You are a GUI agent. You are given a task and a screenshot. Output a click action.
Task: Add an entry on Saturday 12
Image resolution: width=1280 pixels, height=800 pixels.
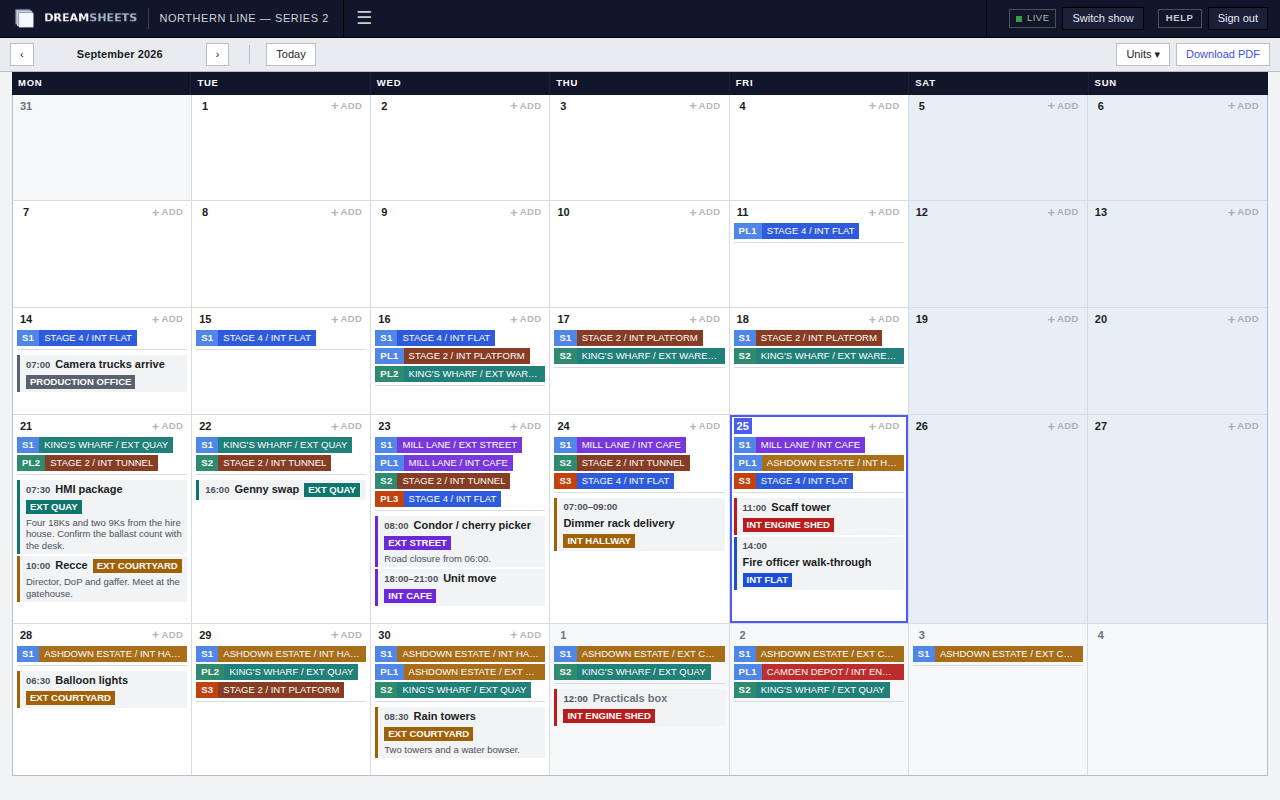click(1063, 212)
